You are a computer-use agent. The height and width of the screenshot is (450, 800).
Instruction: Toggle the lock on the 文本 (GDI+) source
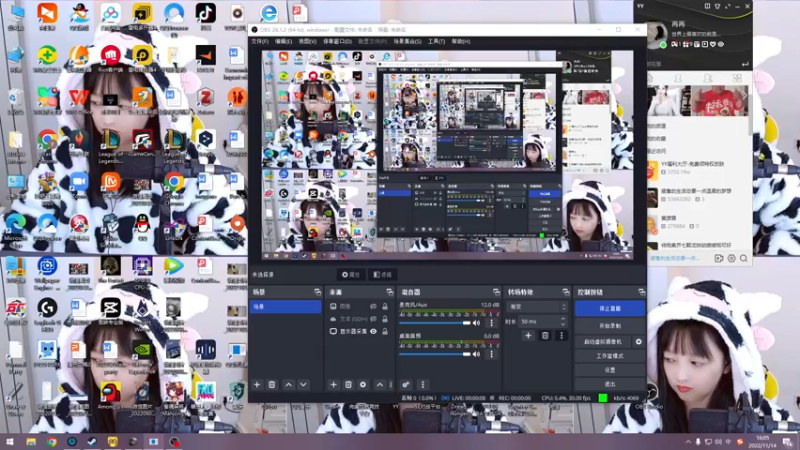click(x=385, y=319)
